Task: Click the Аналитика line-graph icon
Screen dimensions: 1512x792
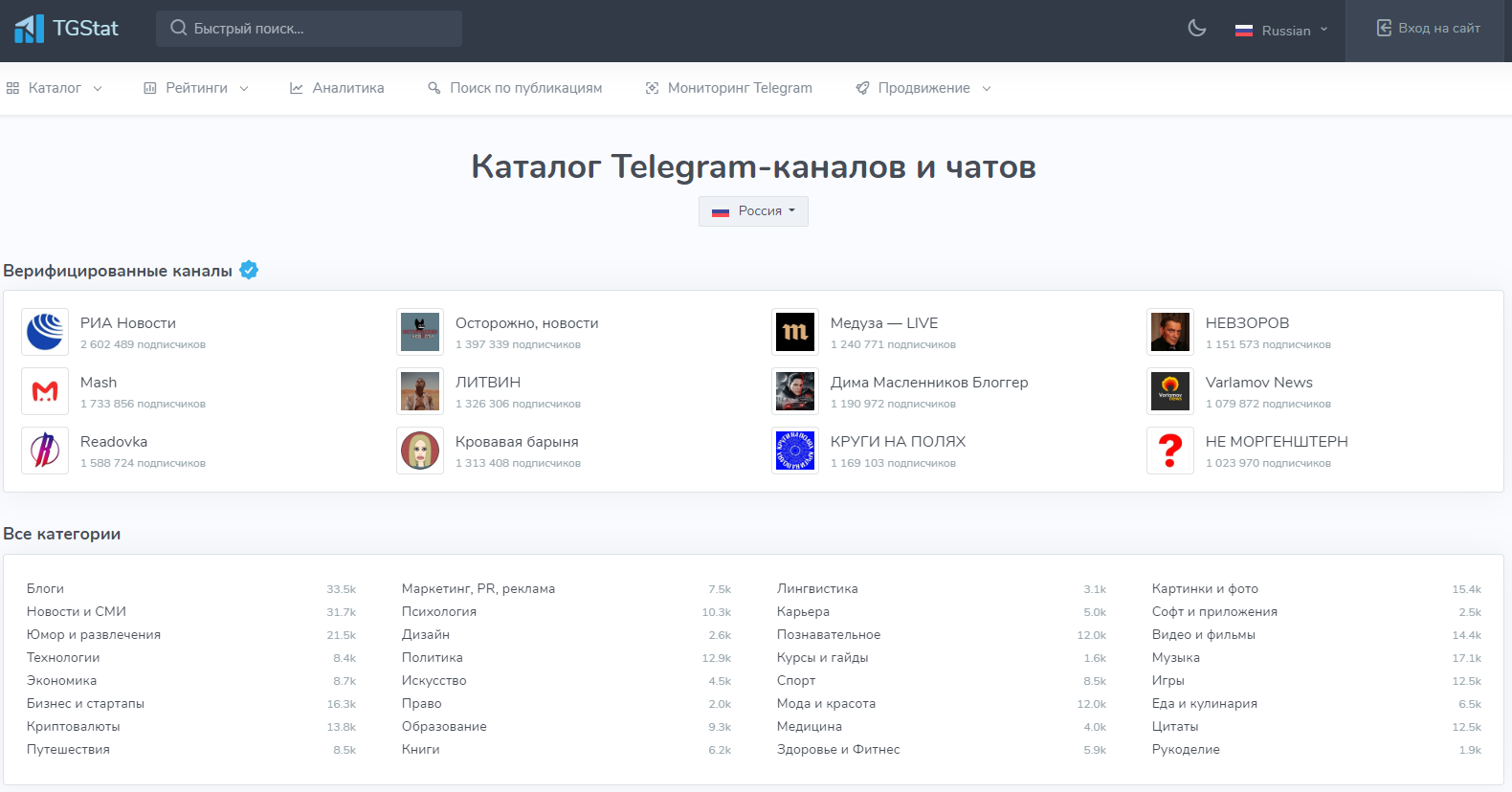Action: [297, 88]
